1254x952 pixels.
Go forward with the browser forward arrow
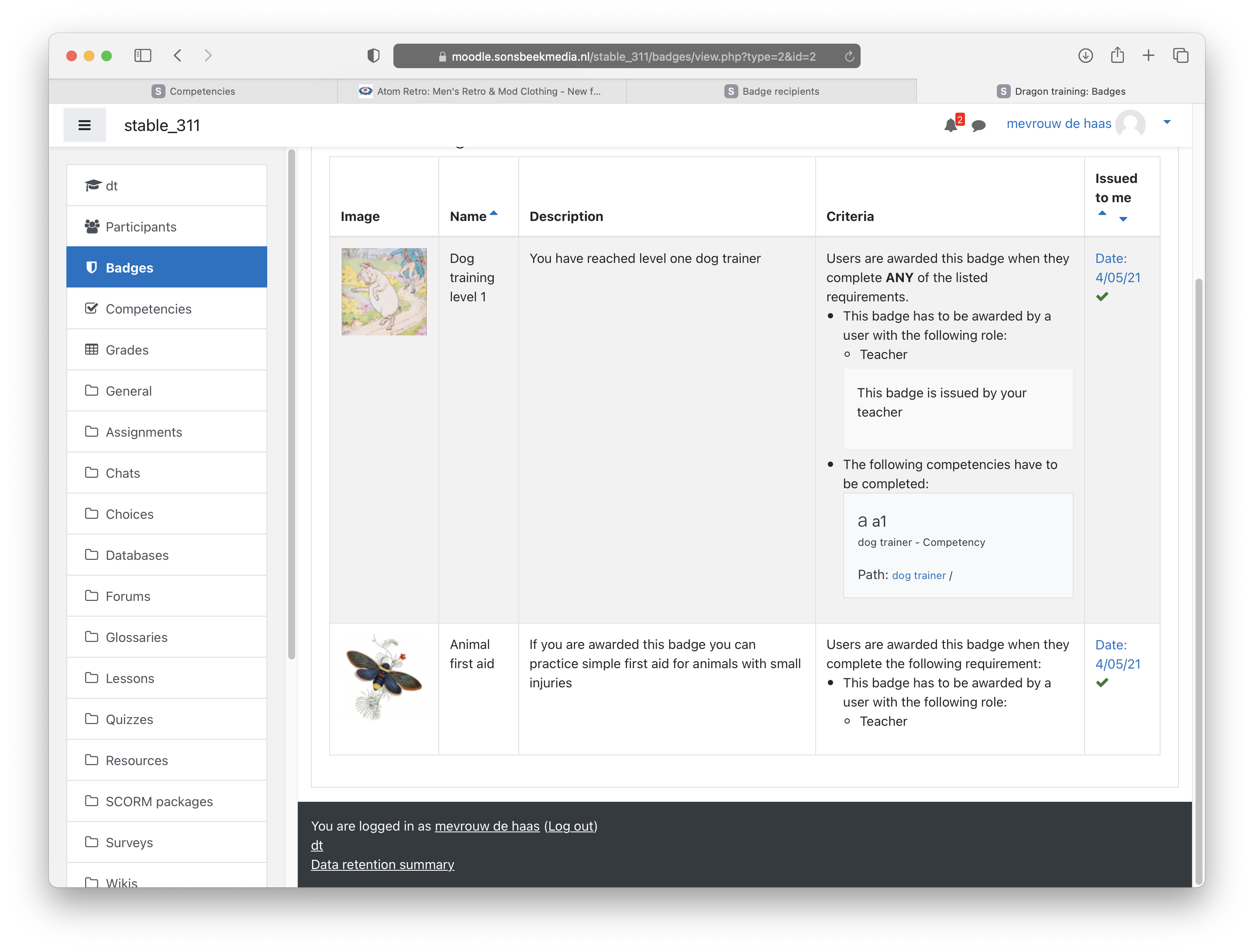tap(208, 55)
